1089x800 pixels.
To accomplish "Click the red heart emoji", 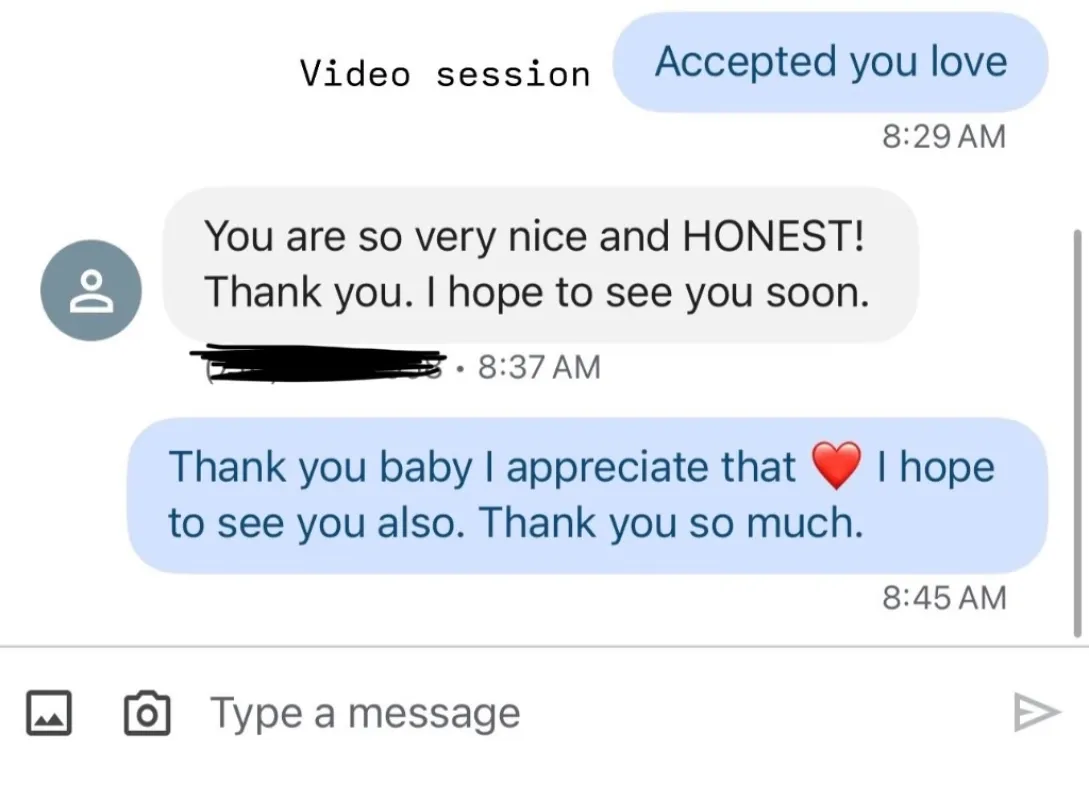I will coord(836,467).
